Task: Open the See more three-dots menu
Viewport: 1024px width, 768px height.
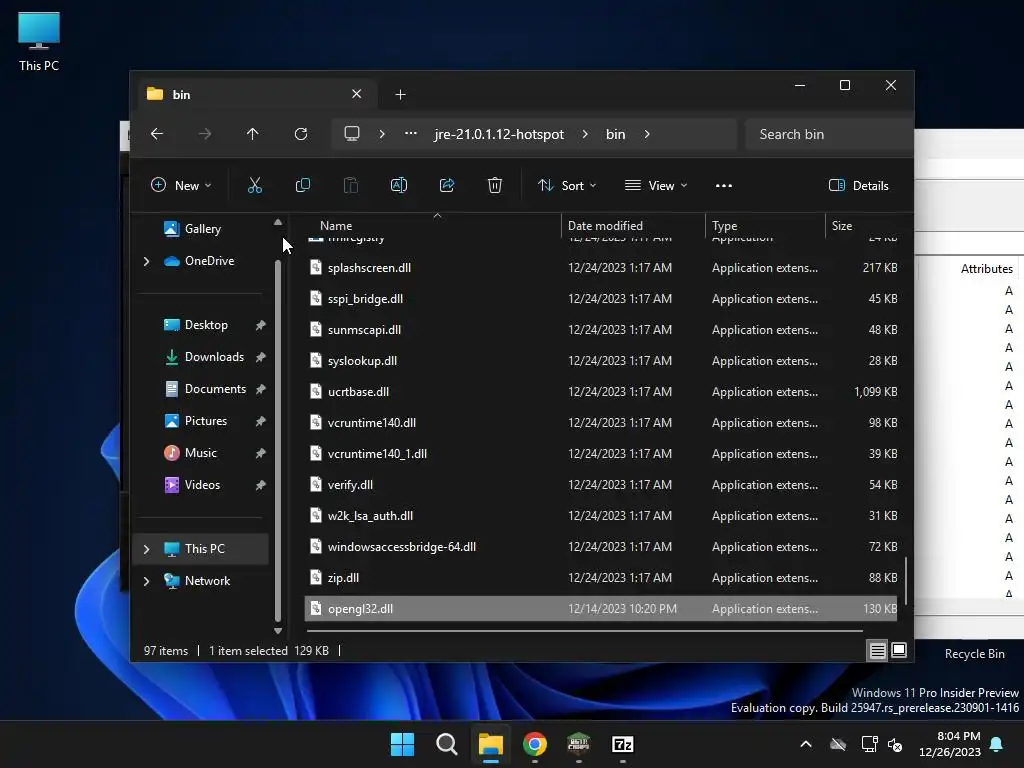Action: (x=724, y=185)
